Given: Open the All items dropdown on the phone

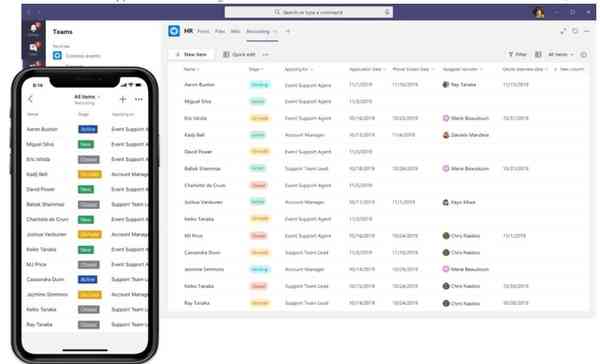Looking at the screenshot, I should (x=87, y=96).
